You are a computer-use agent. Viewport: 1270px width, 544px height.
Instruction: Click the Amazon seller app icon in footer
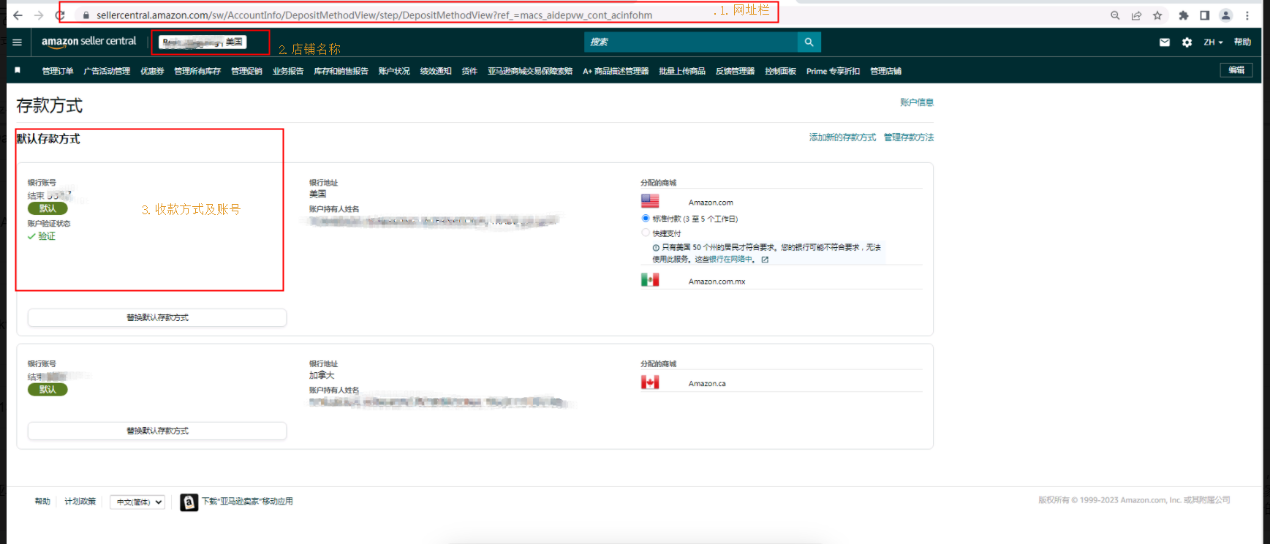click(189, 502)
